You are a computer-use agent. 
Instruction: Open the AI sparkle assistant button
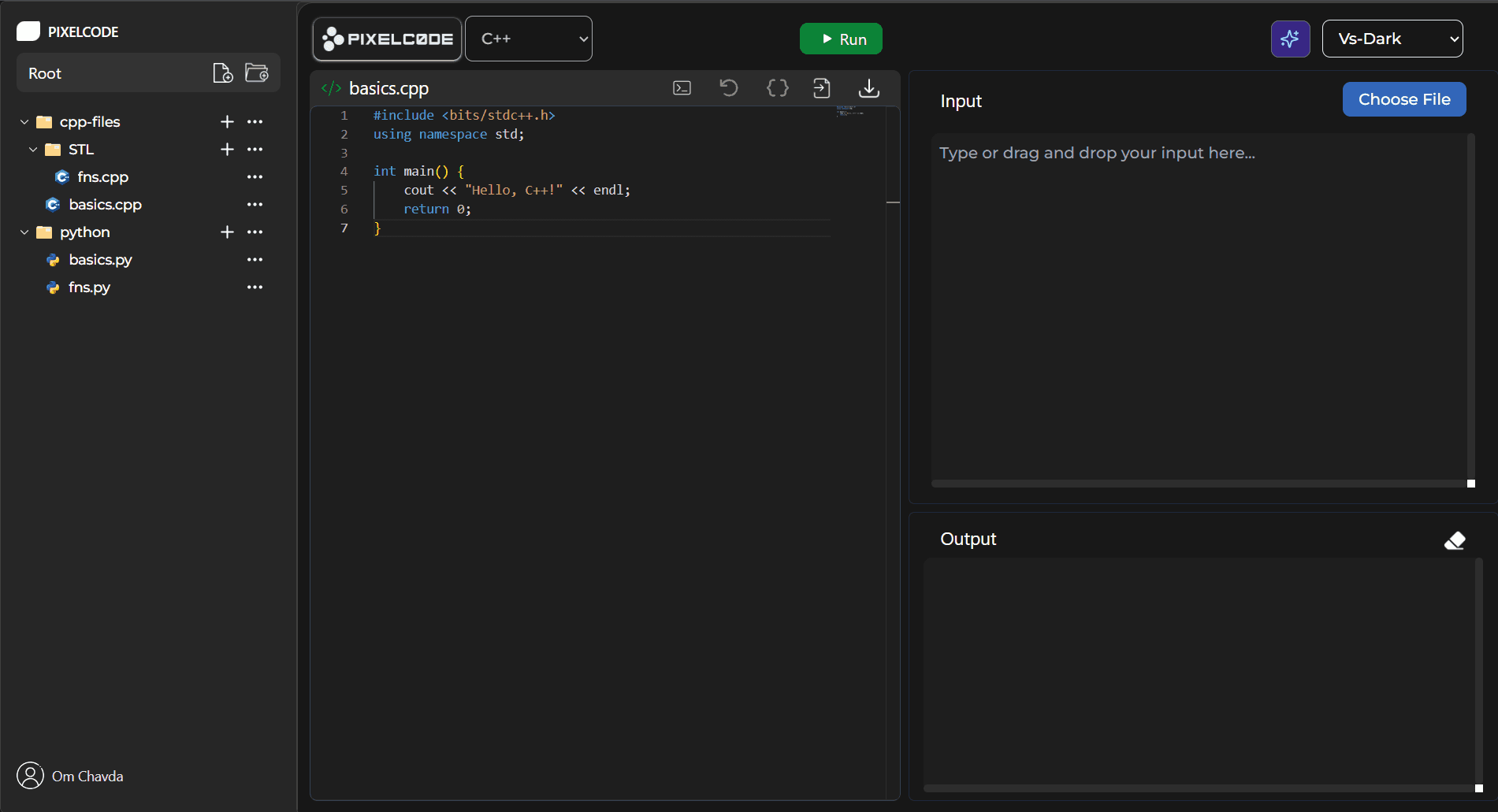point(1290,39)
